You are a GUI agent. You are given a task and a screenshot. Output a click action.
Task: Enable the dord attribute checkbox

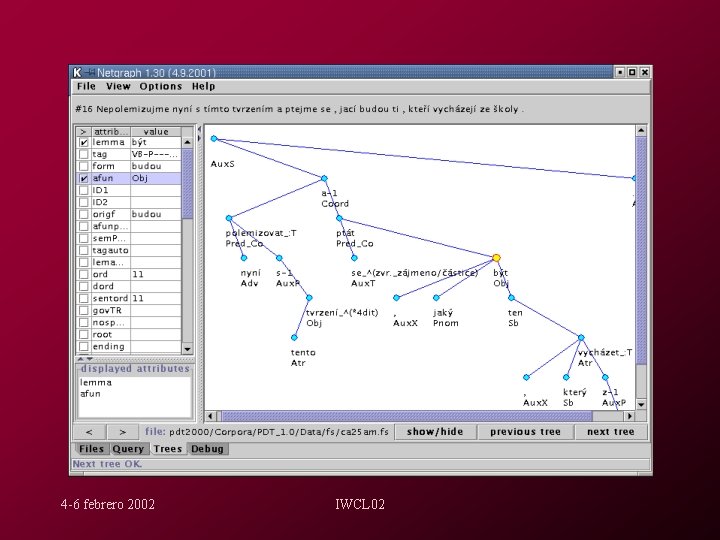point(84,286)
